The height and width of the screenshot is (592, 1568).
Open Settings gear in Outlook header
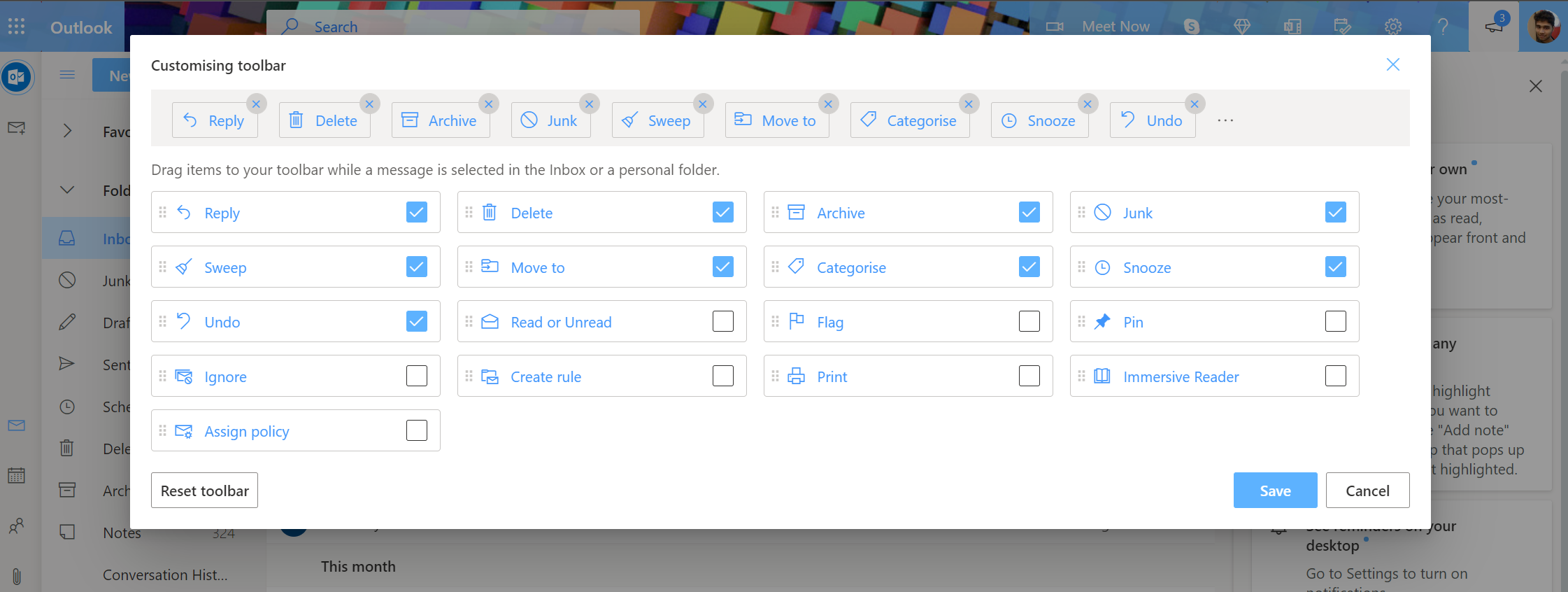(x=1392, y=27)
